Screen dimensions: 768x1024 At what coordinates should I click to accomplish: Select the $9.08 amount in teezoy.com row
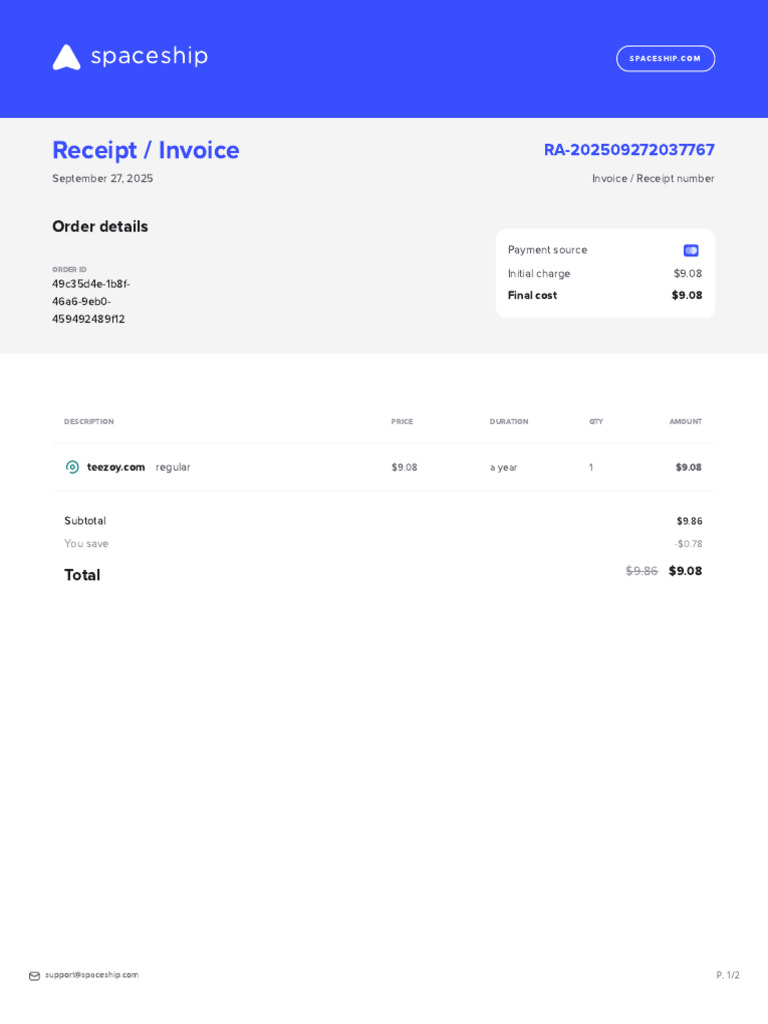[689, 467]
